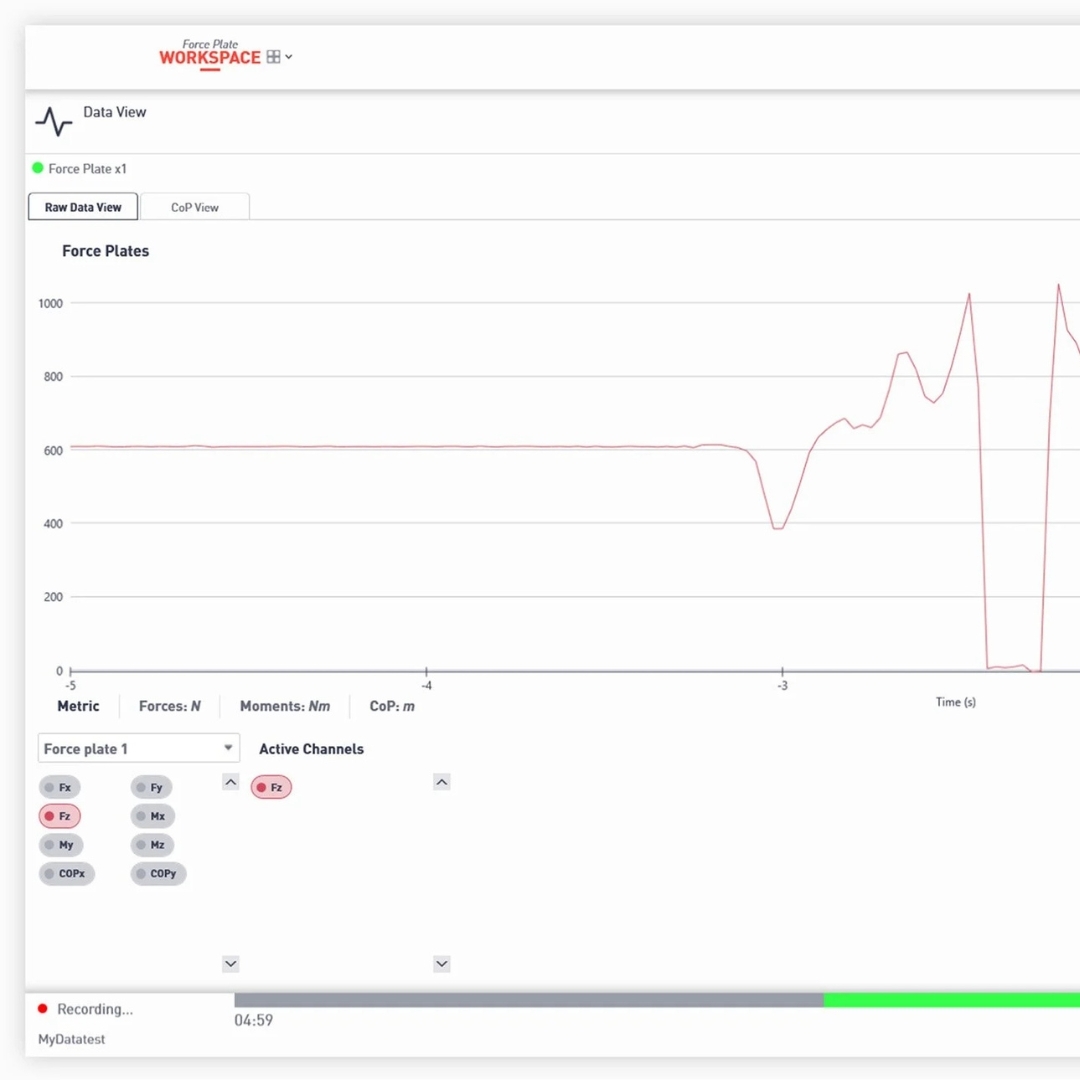Remove Fz from Active Channels
This screenshot has width=1080, height=1080.
[271, 788]
